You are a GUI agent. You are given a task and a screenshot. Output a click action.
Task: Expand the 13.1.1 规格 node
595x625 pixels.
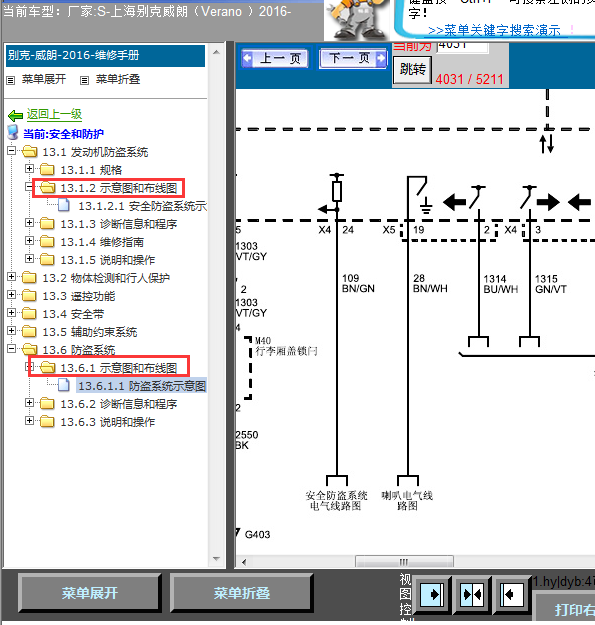[29, 169]
